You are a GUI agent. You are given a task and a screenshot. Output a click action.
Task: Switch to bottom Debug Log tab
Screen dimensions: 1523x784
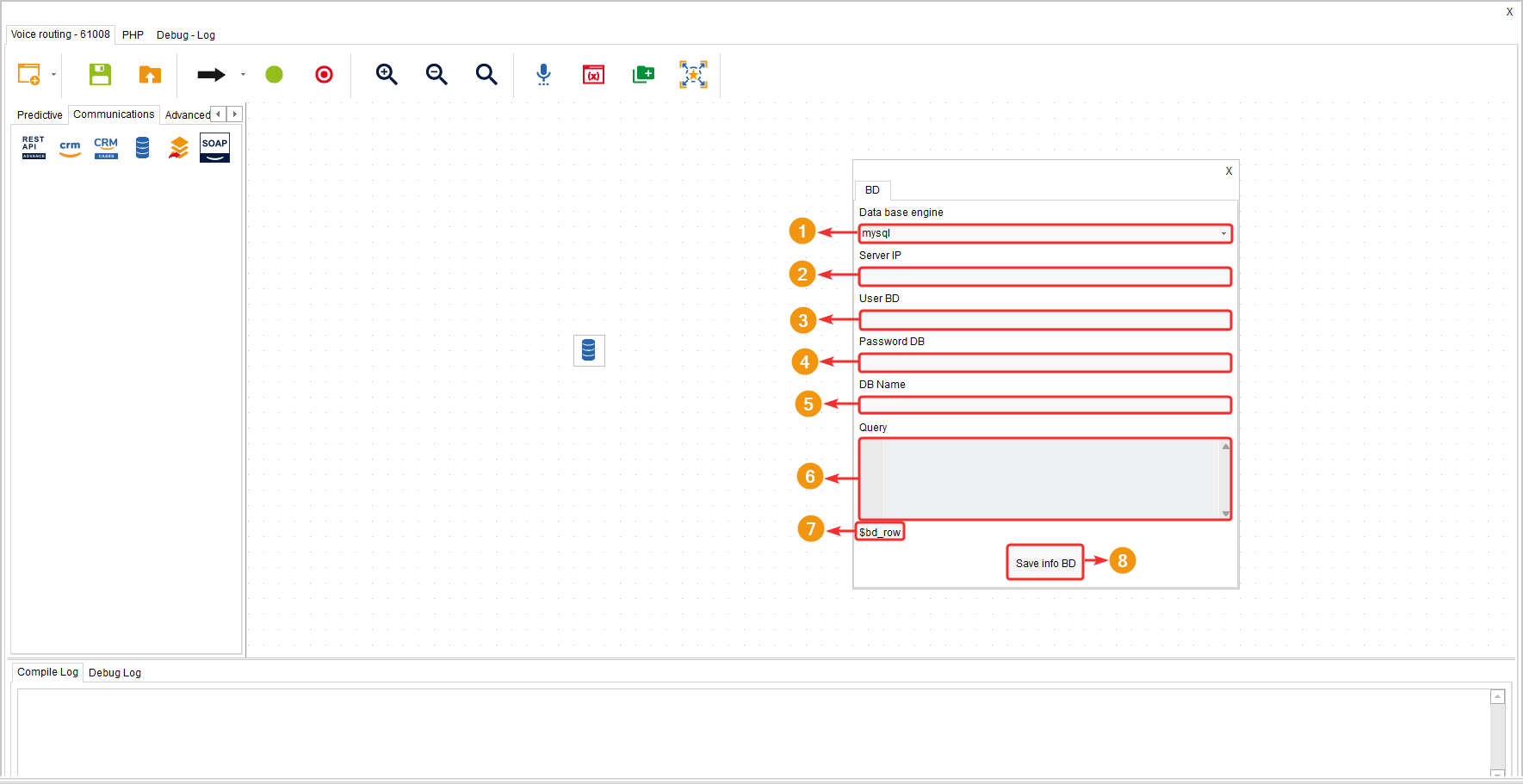[x=115, y=673]
